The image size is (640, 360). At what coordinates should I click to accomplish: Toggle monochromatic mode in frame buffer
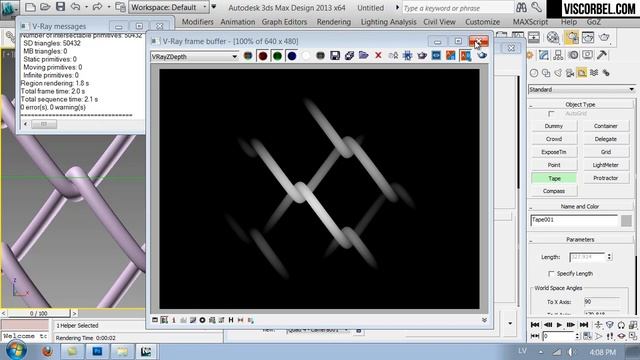(x=320, y=56)
